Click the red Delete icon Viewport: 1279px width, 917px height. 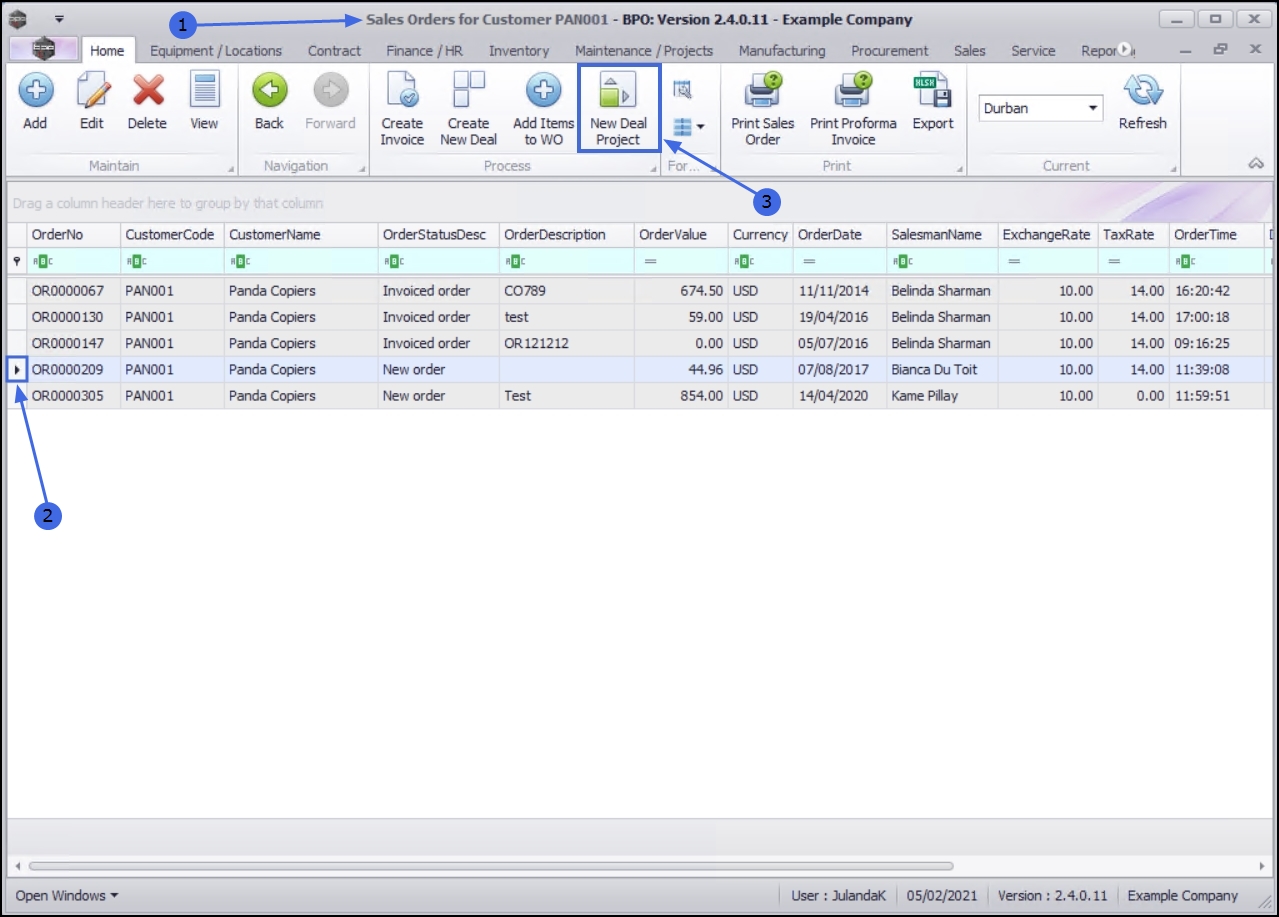pyautogui.click(x=148, y=91)
